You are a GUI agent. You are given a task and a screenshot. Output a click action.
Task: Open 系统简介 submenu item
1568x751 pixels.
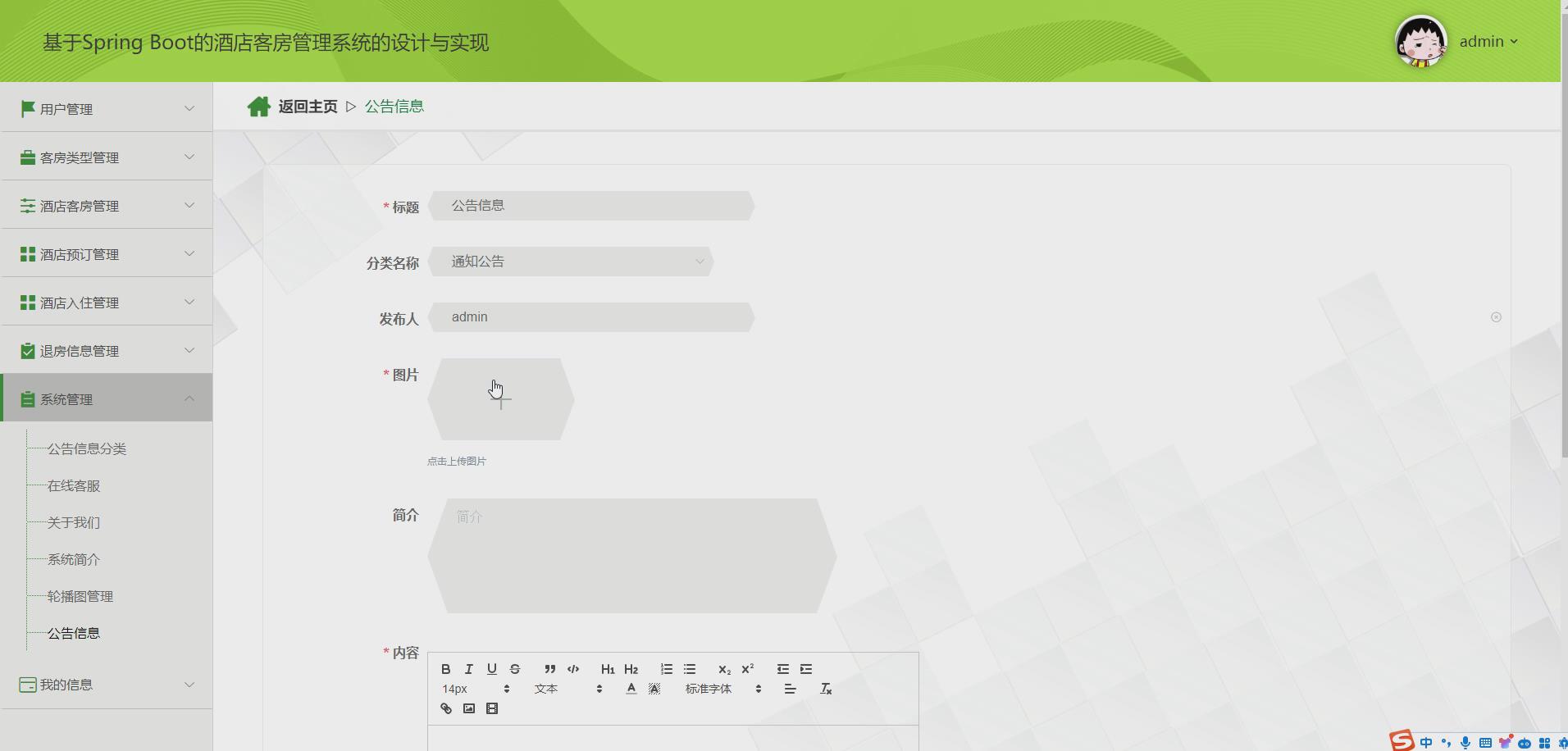74,559
